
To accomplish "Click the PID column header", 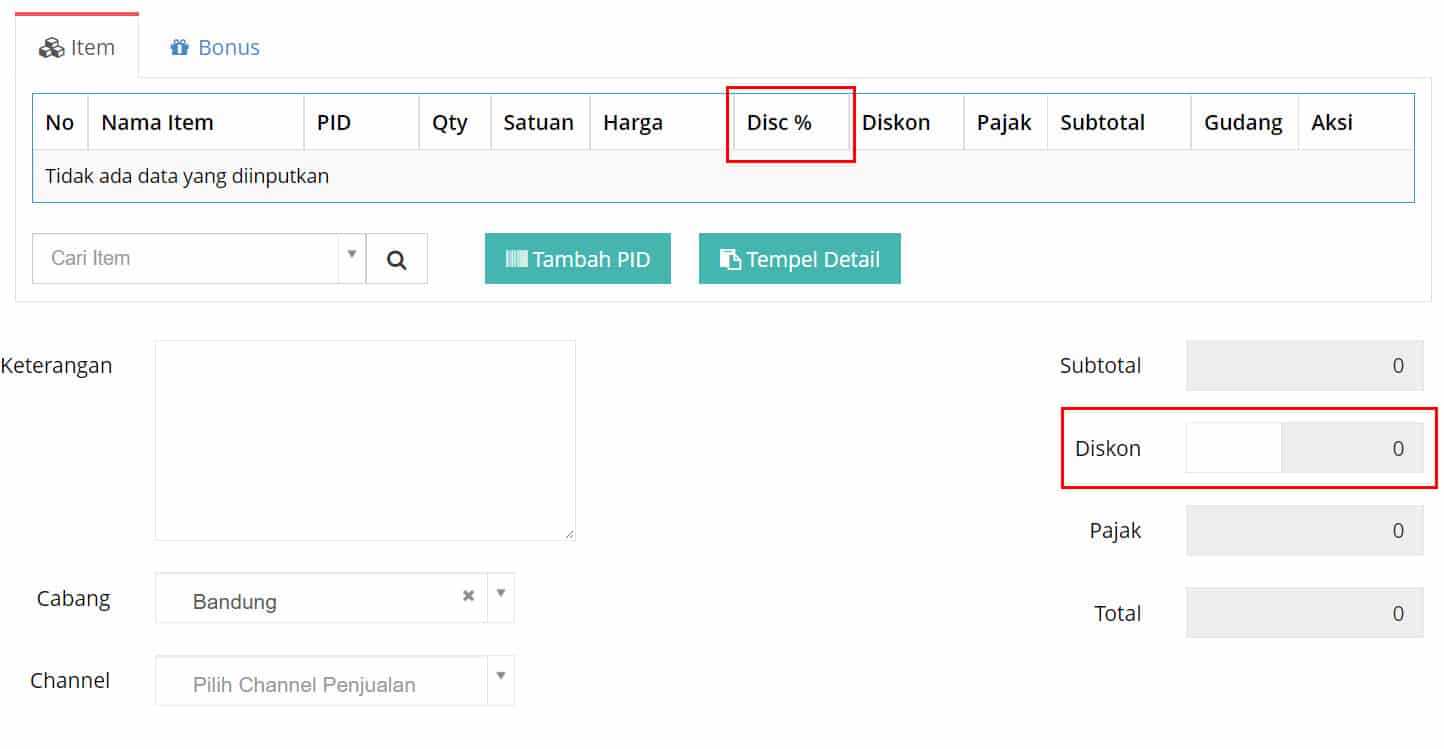I will pos(361,122).
